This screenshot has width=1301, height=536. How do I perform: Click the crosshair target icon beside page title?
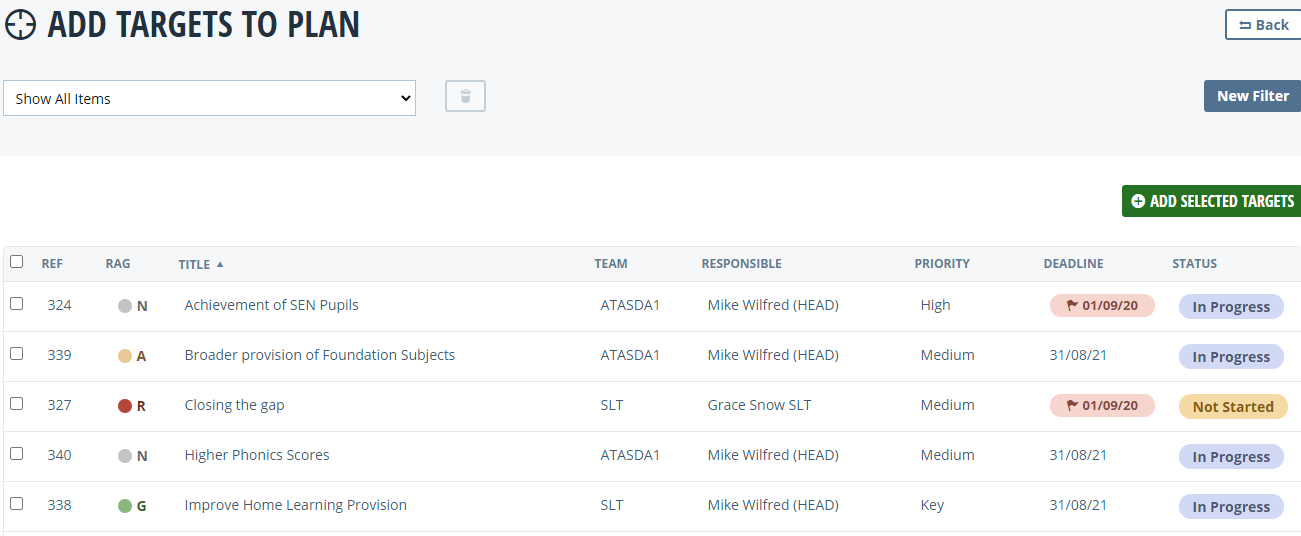point(20,24)
